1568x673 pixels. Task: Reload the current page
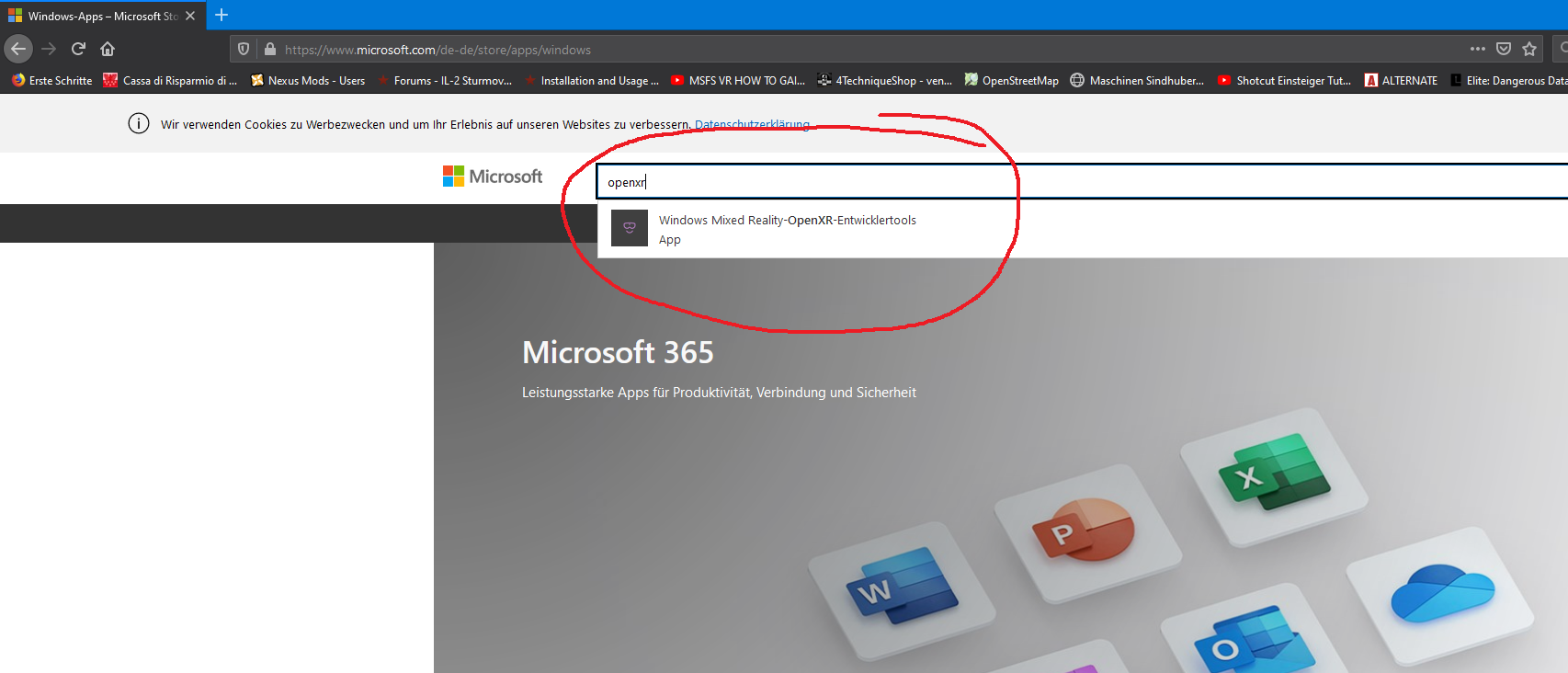pyautogui.click(x=78, y=49)
